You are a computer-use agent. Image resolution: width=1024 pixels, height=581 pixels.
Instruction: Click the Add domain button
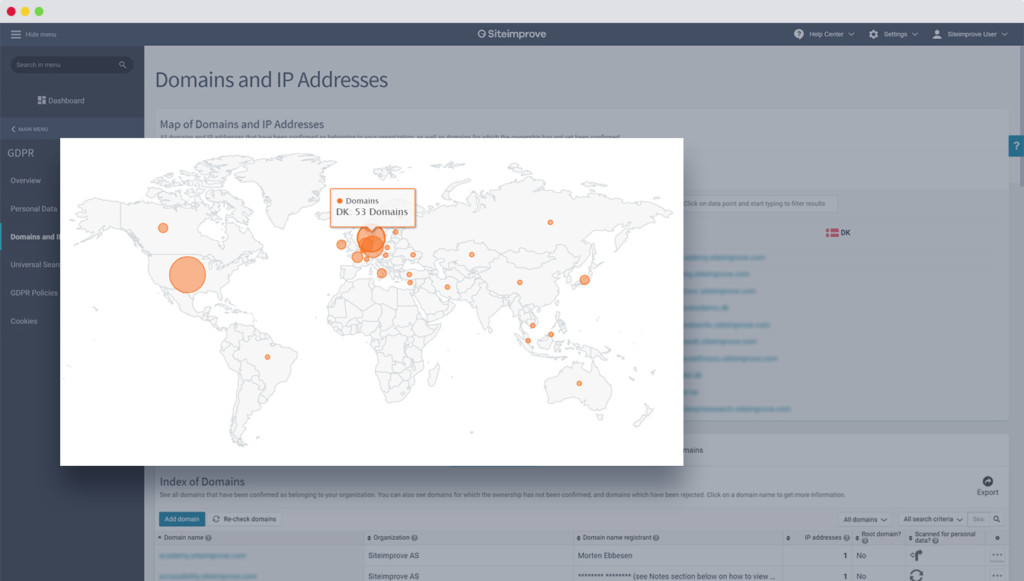(x=181, y=518)
